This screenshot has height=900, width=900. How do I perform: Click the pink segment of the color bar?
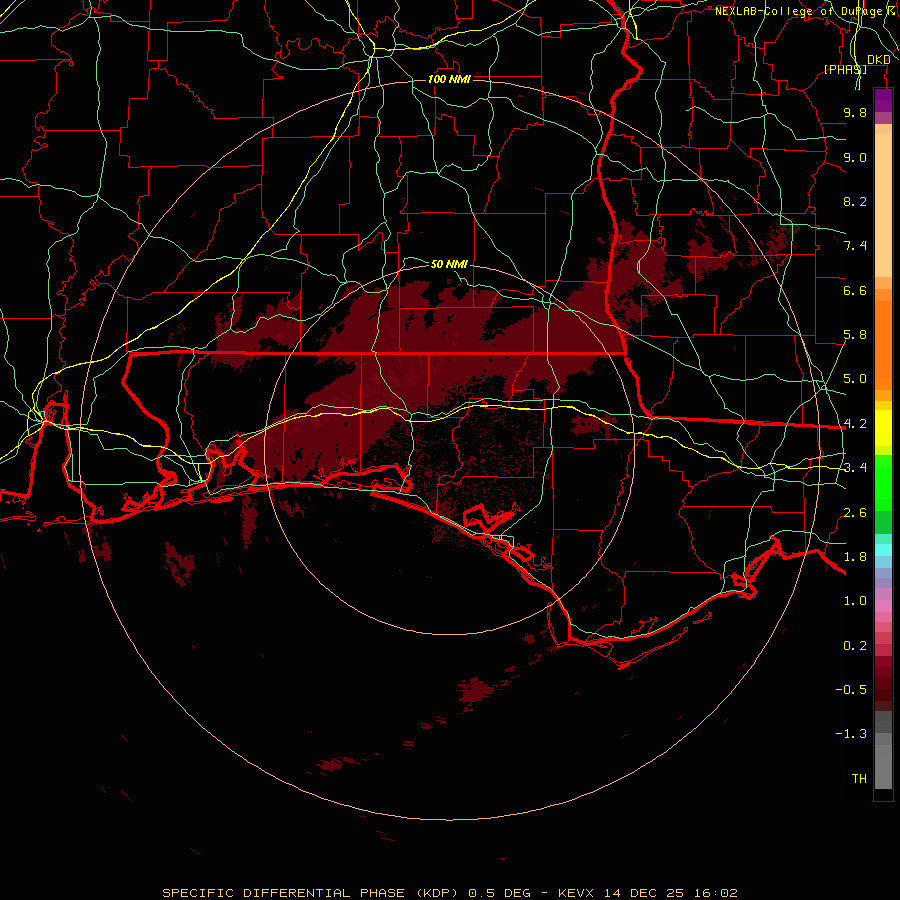coord(883,606)
